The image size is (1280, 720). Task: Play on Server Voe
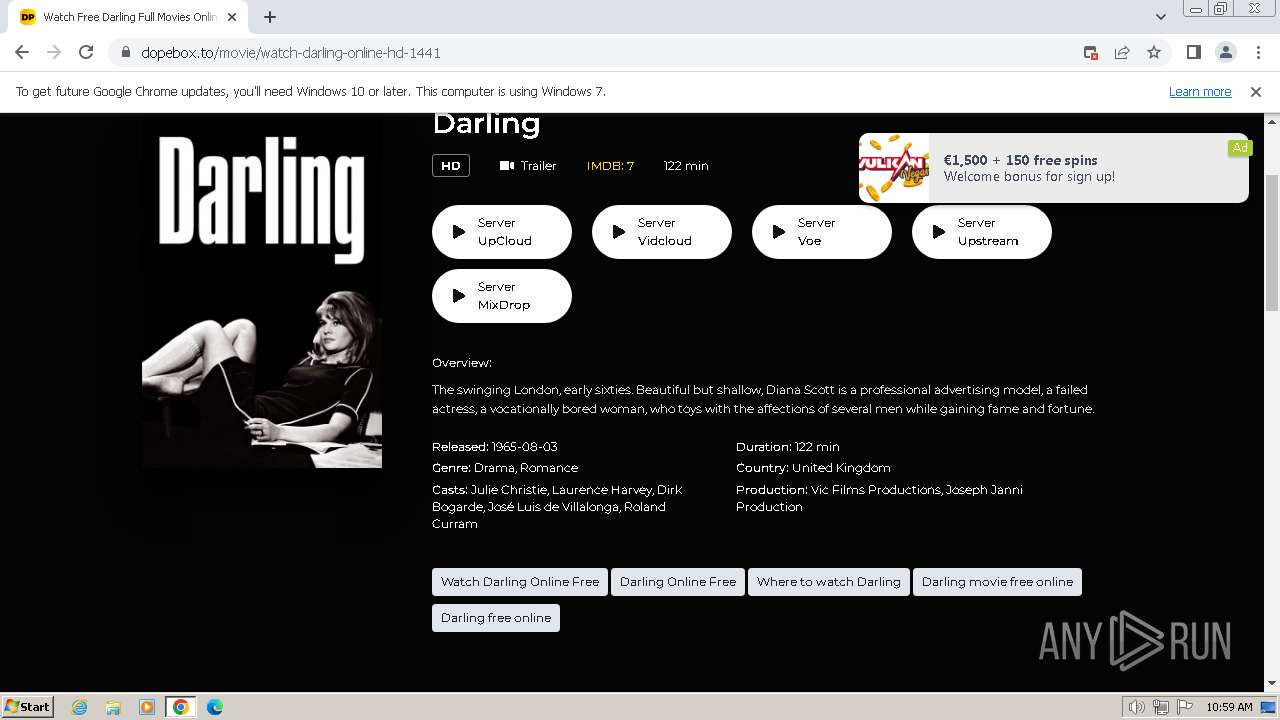tap(822, 232)
